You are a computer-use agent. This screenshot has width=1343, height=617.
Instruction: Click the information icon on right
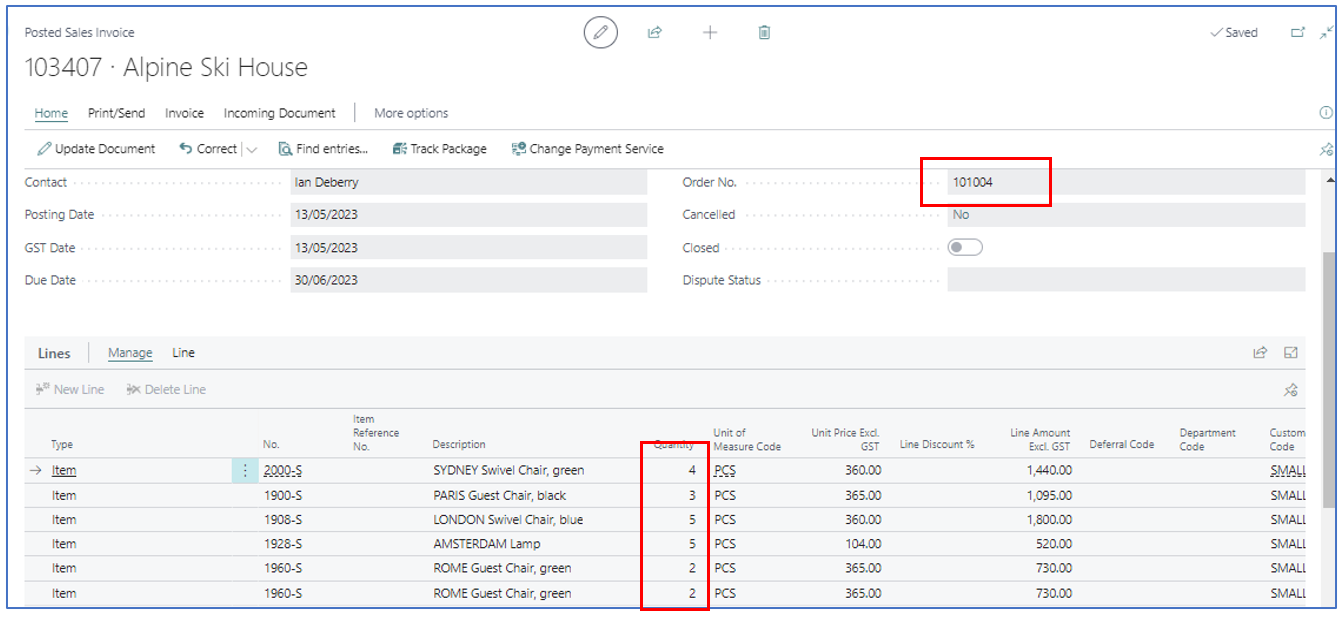(x=1326, y=113)
